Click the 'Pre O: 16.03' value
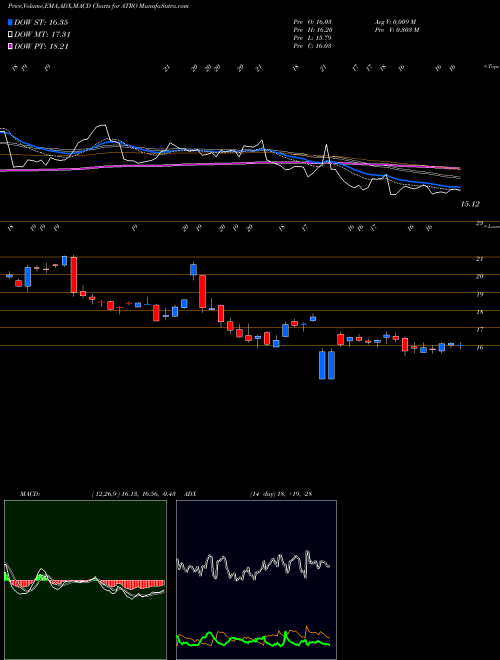500x660 pixels. [312, 22]
